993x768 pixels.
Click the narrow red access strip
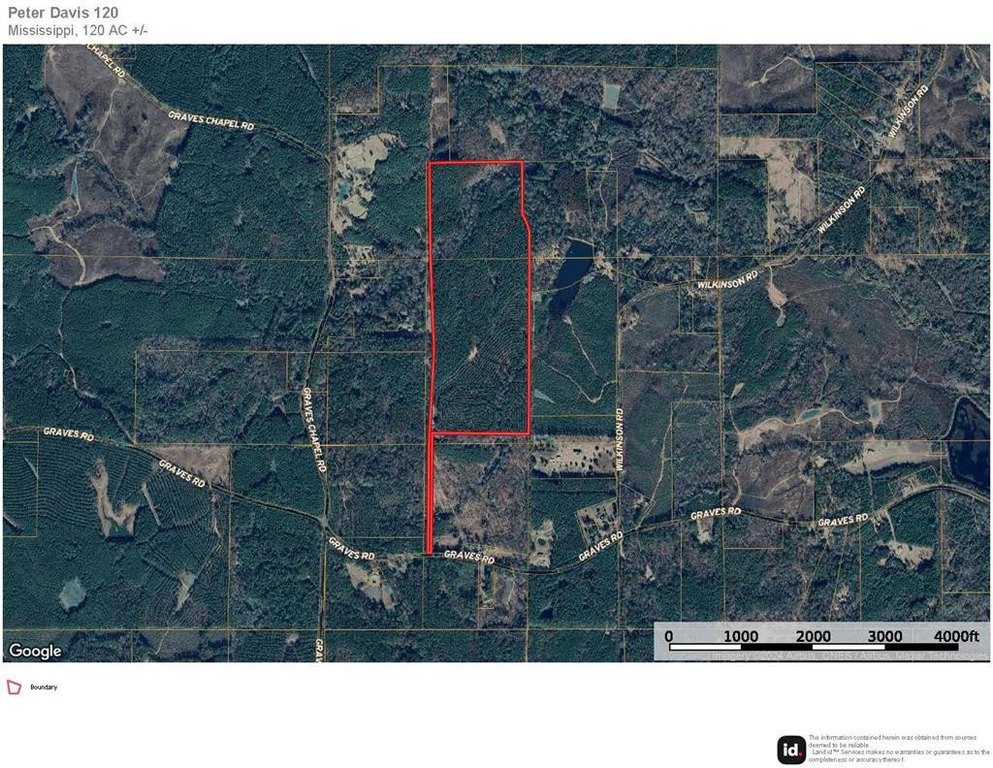[431, 495]
